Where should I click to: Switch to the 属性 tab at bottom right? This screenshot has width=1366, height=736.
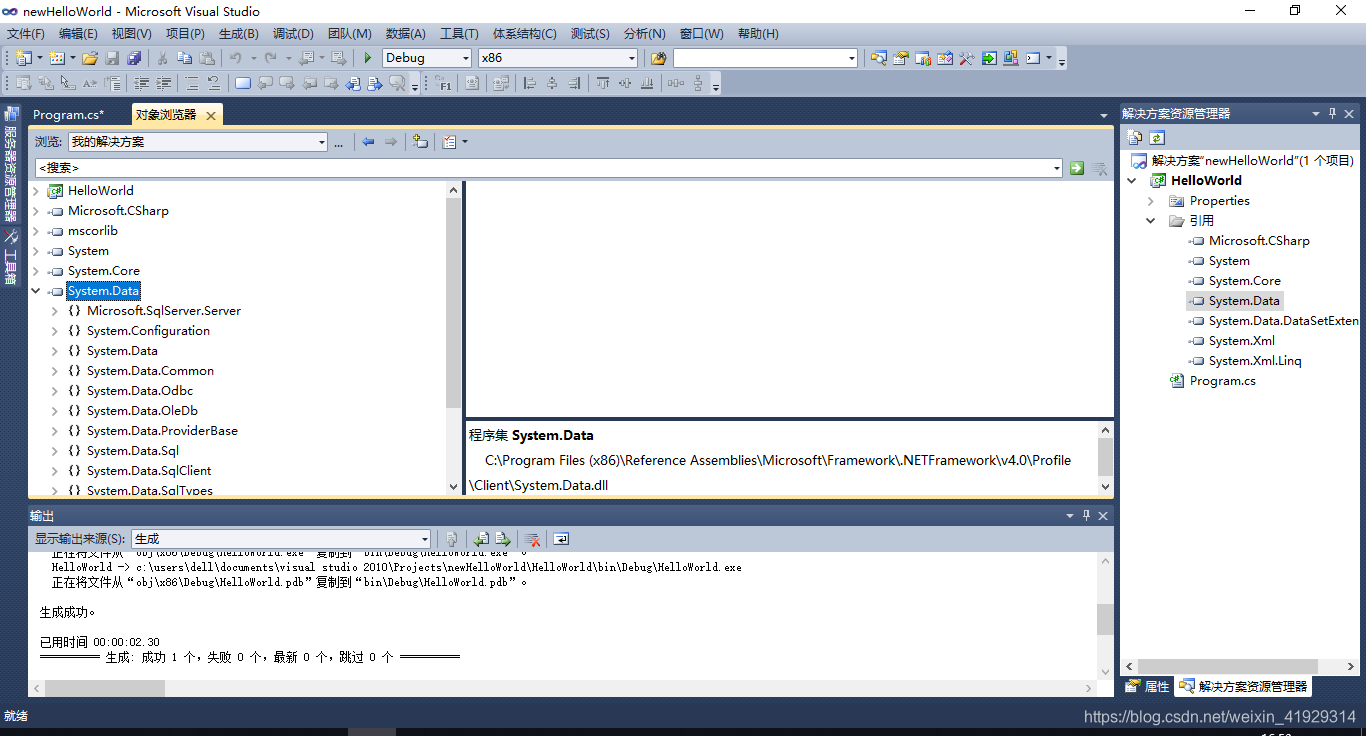coord(1147,686)
